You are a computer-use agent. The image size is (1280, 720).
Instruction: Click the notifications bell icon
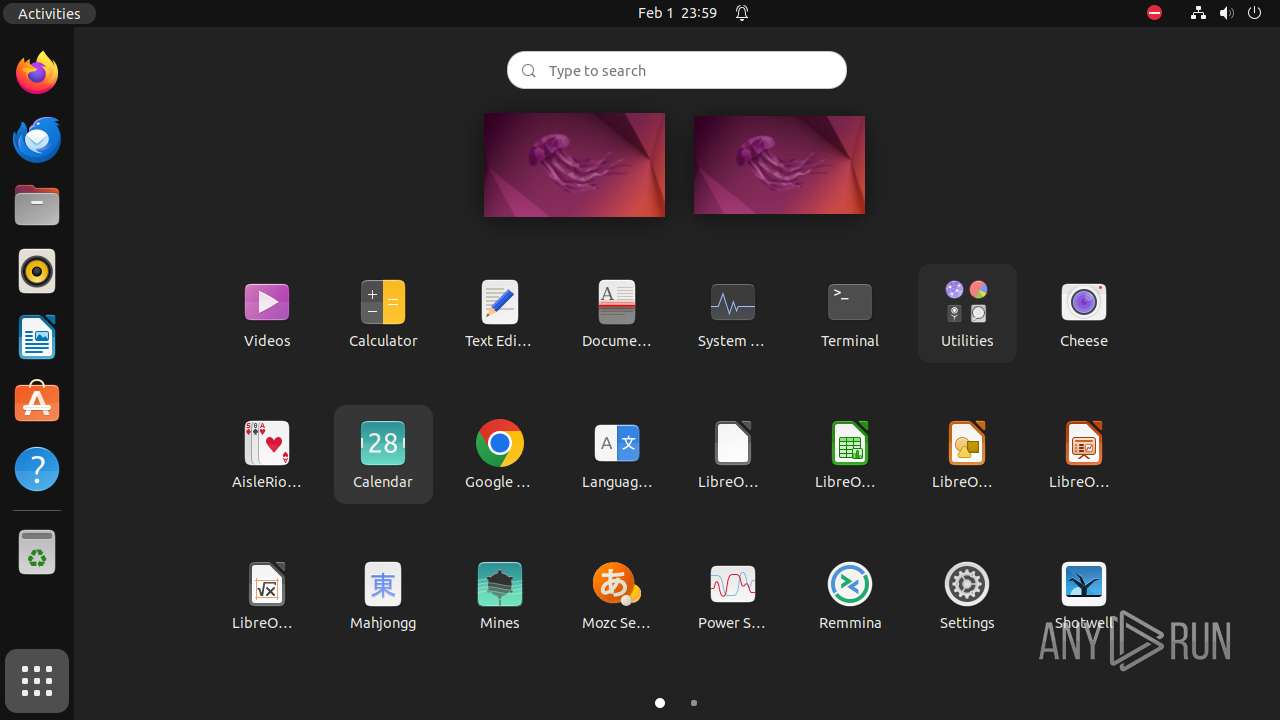pos(742,13)
